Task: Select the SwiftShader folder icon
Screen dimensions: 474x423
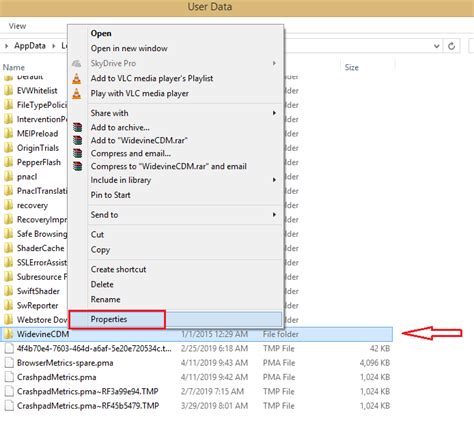Action: coord(8,291)
